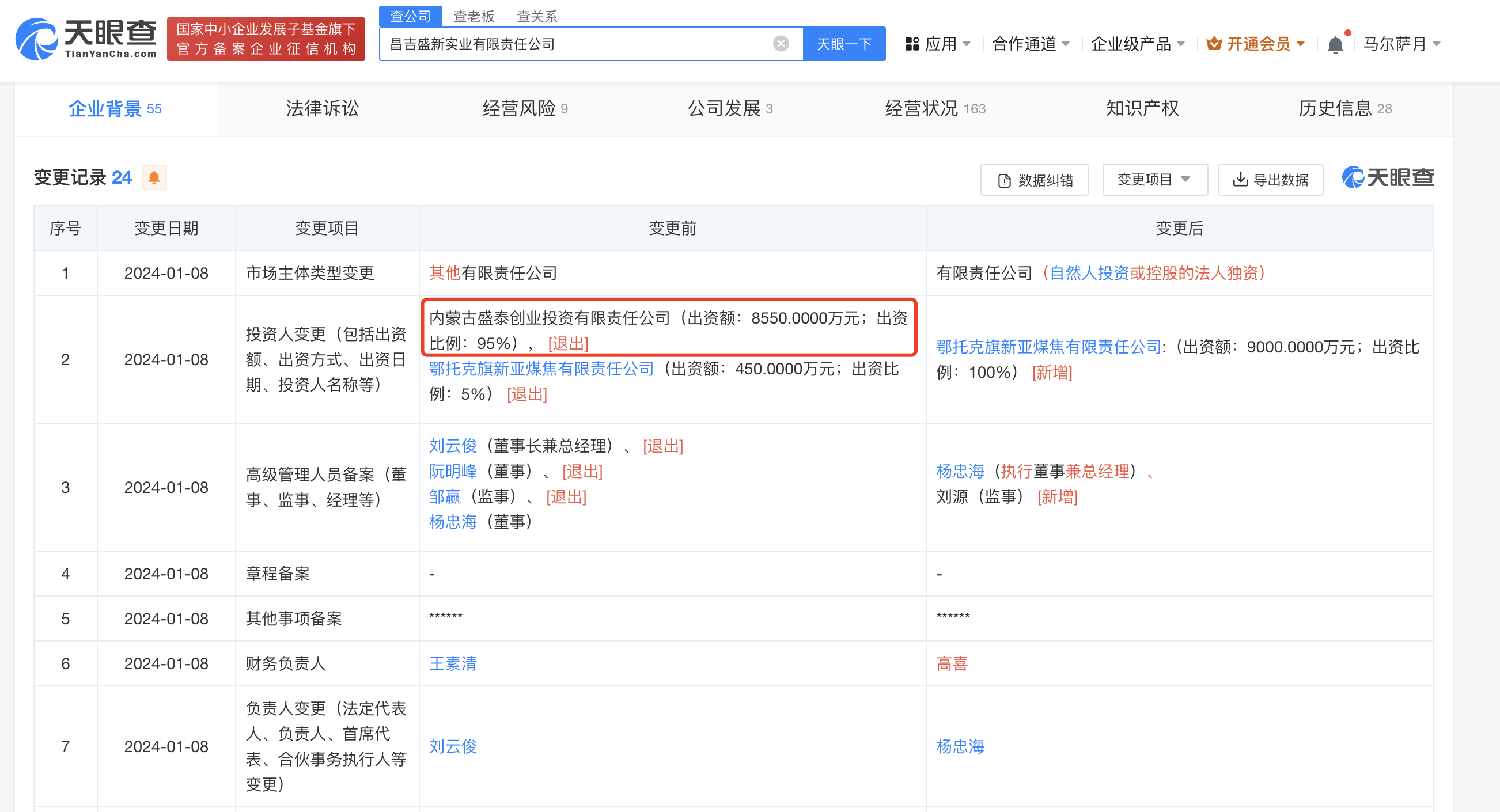Viewport: 1500px width, 812px height.
Task: Clear the search box text
Action: point(781,44)
